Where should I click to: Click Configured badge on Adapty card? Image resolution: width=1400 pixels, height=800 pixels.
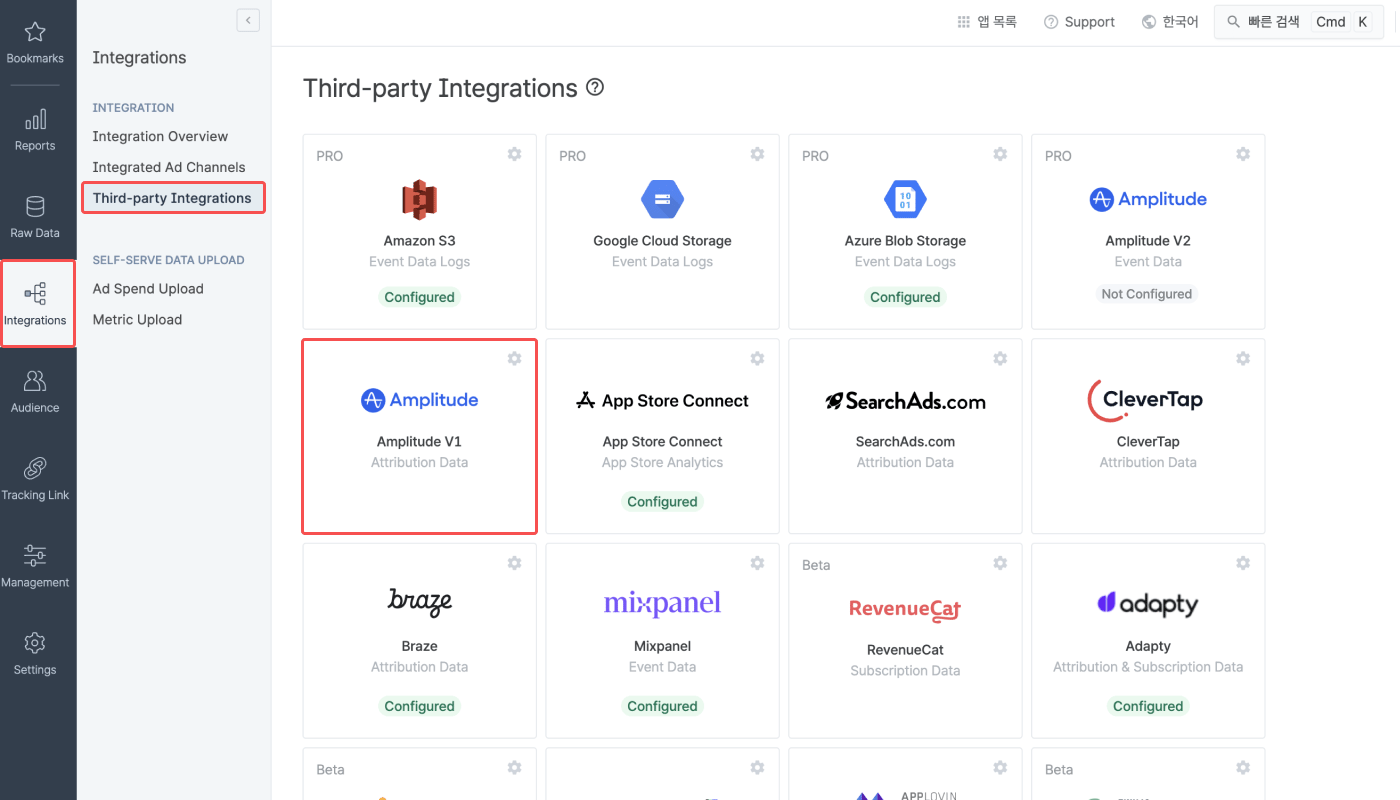point(1148,706)
